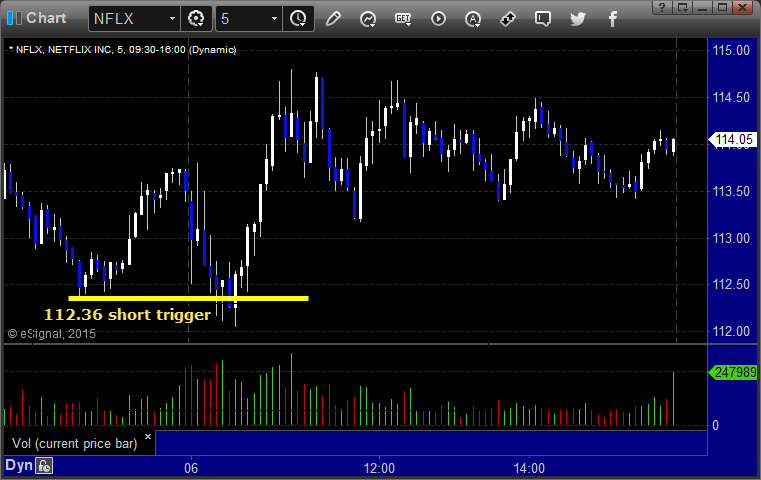Click the 113.50 price axis label

pyautogui.click(x=731, y=191)
